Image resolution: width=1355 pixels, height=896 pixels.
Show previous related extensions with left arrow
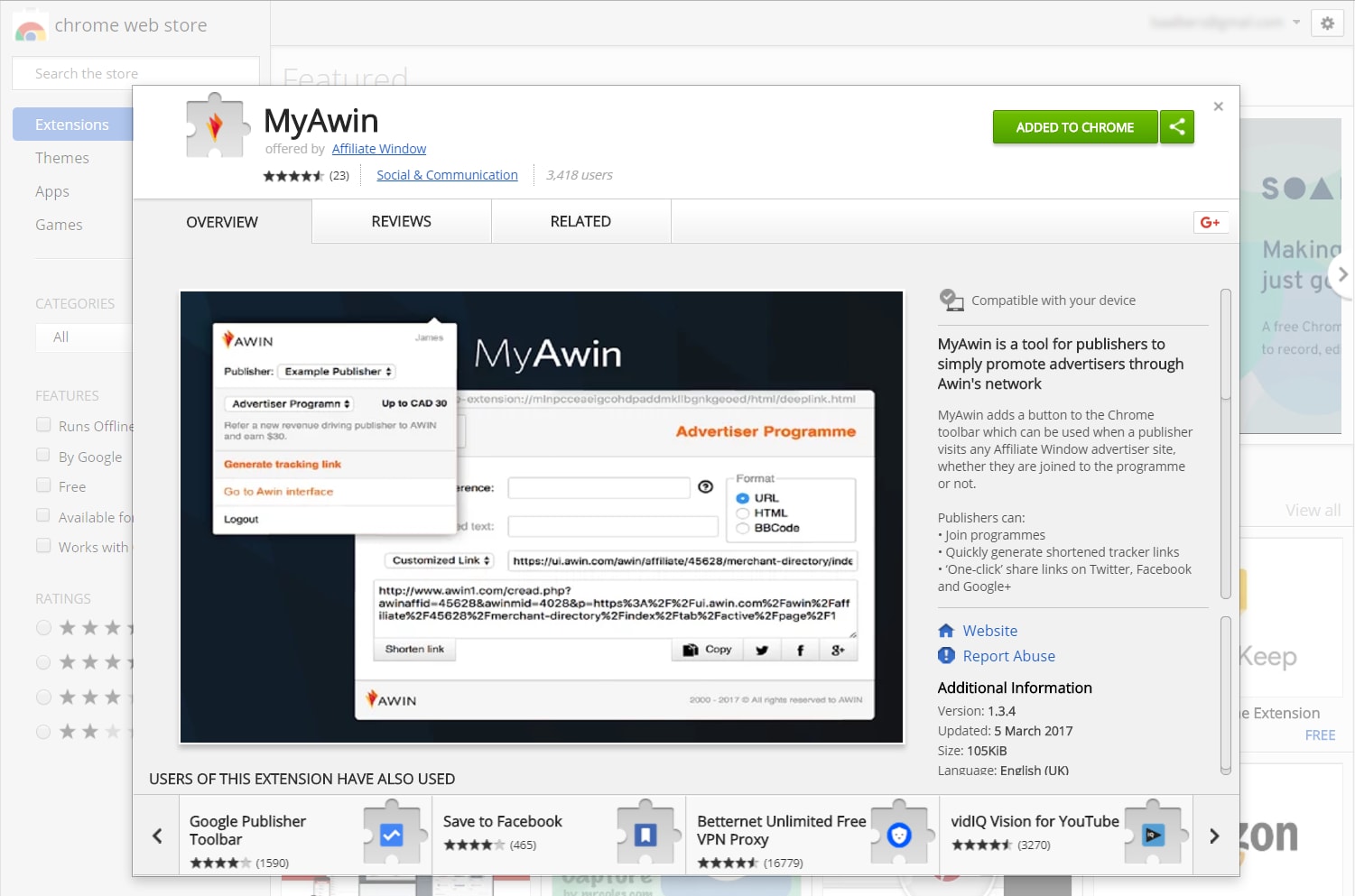pos(157,836)
